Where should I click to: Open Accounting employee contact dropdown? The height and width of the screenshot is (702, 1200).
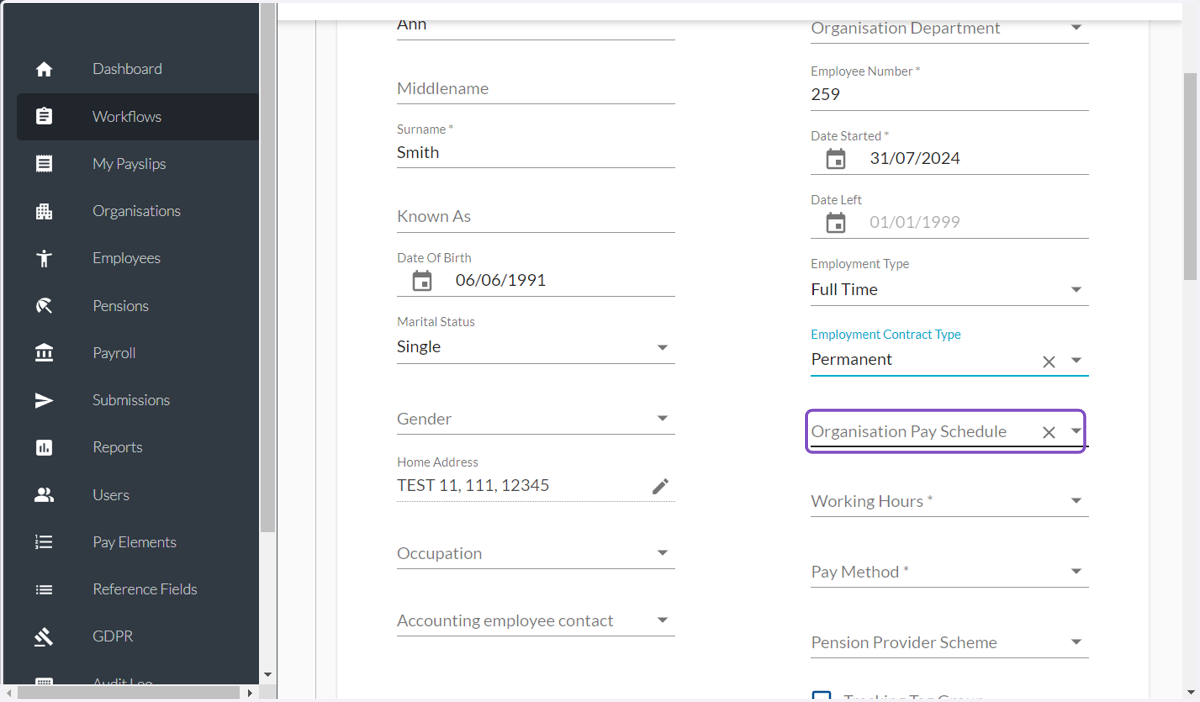point(662,620)
